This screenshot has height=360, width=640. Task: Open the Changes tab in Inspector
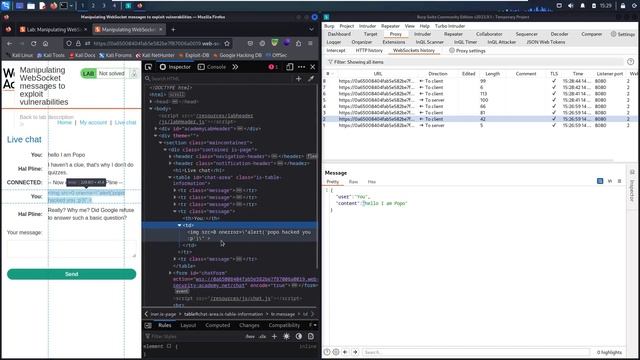tap(249, 325)
